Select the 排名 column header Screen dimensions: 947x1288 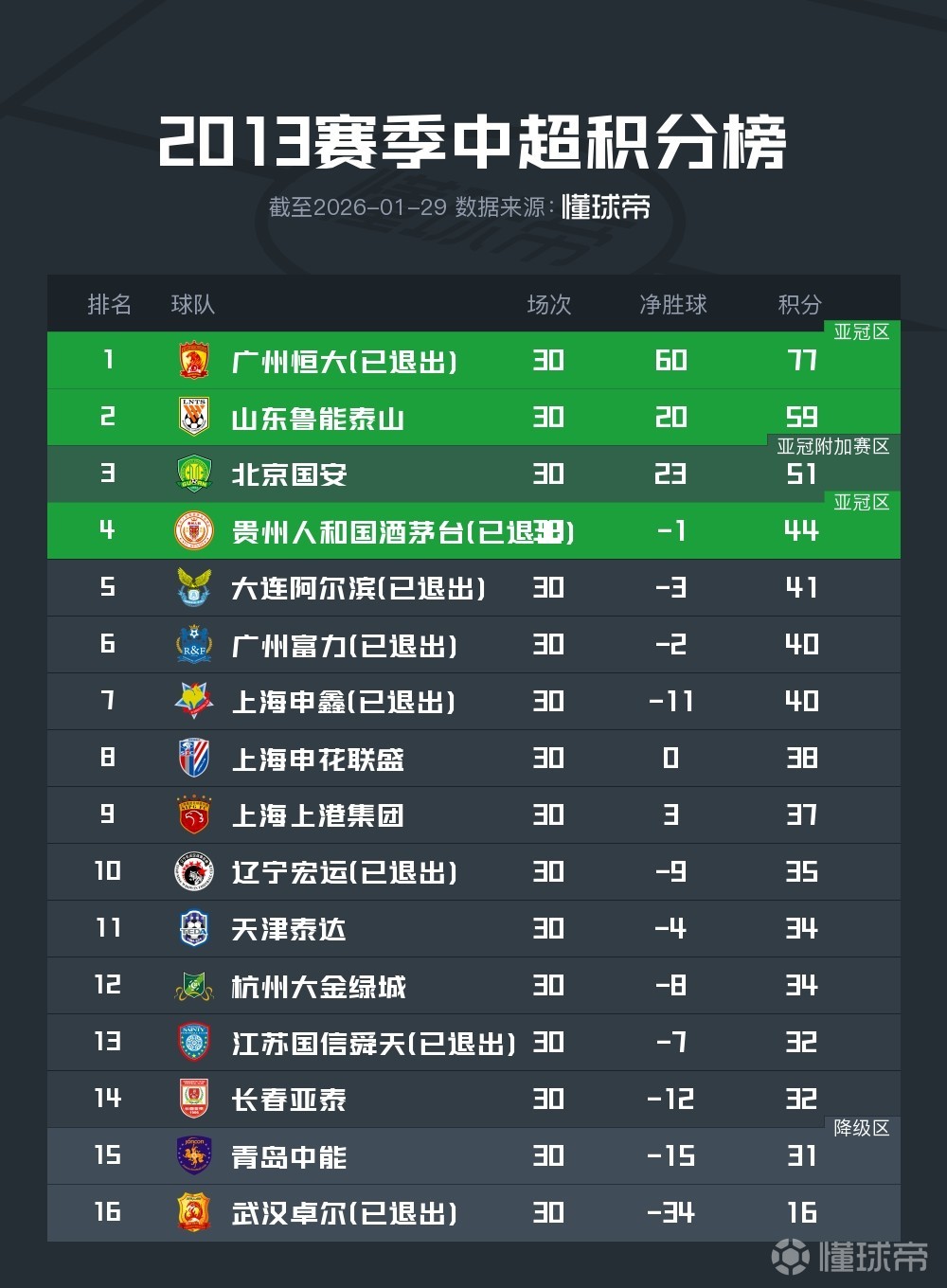coord(109,304)
